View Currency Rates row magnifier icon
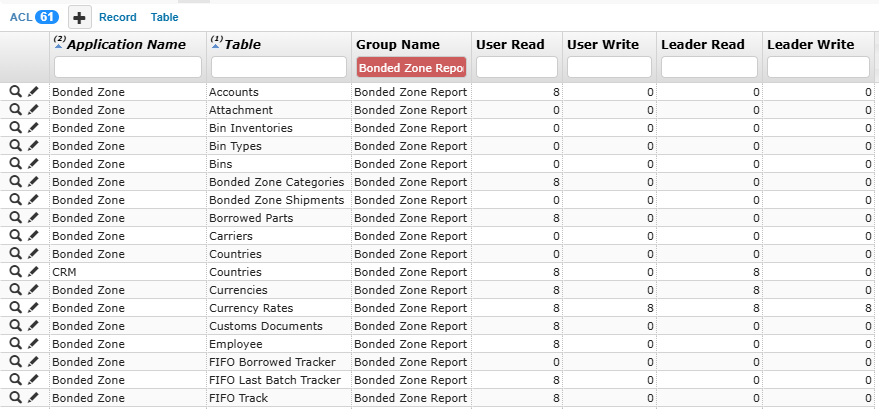 [16, 308]
